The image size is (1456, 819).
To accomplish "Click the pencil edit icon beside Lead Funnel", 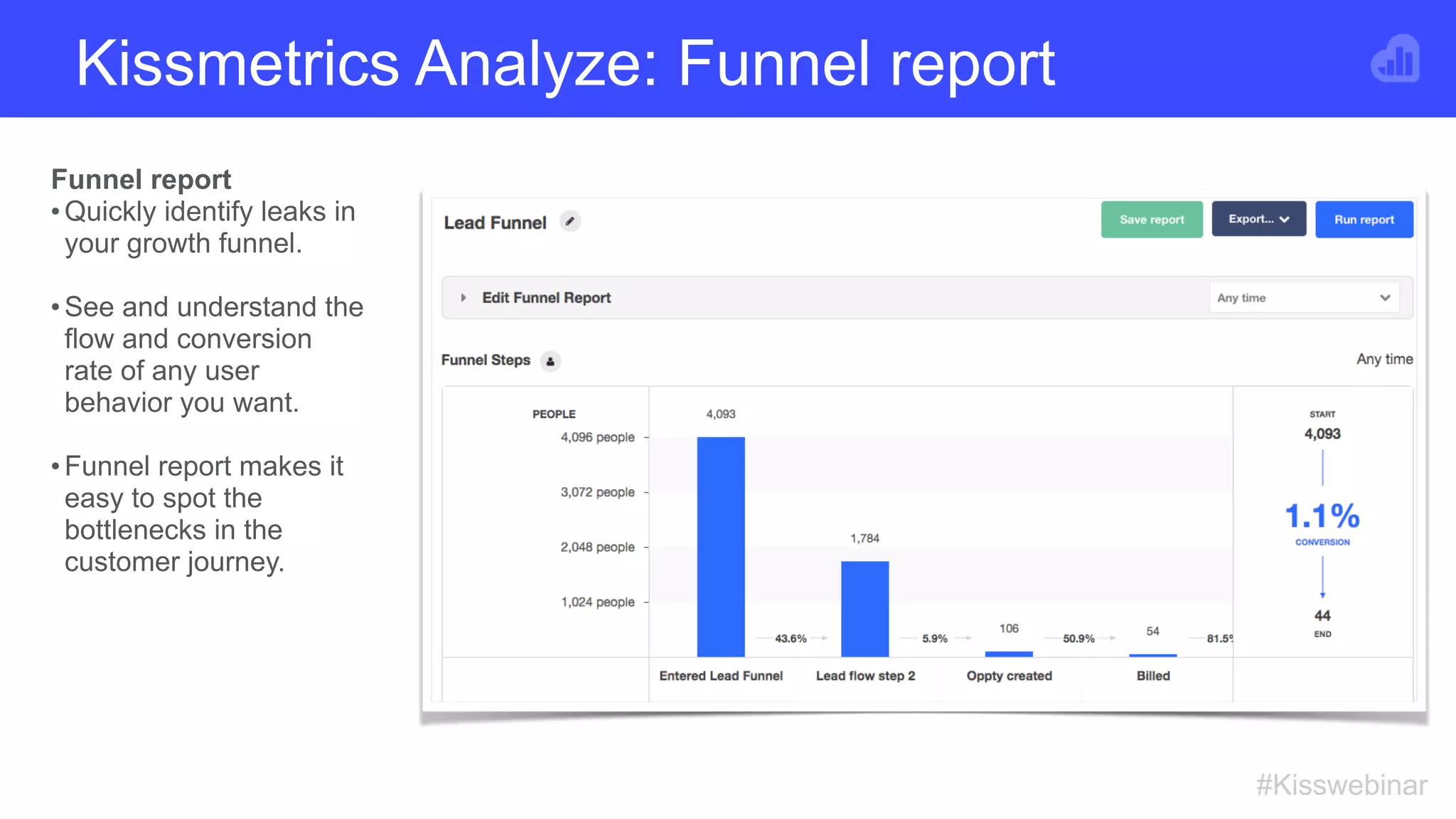I will coord(569,222).
